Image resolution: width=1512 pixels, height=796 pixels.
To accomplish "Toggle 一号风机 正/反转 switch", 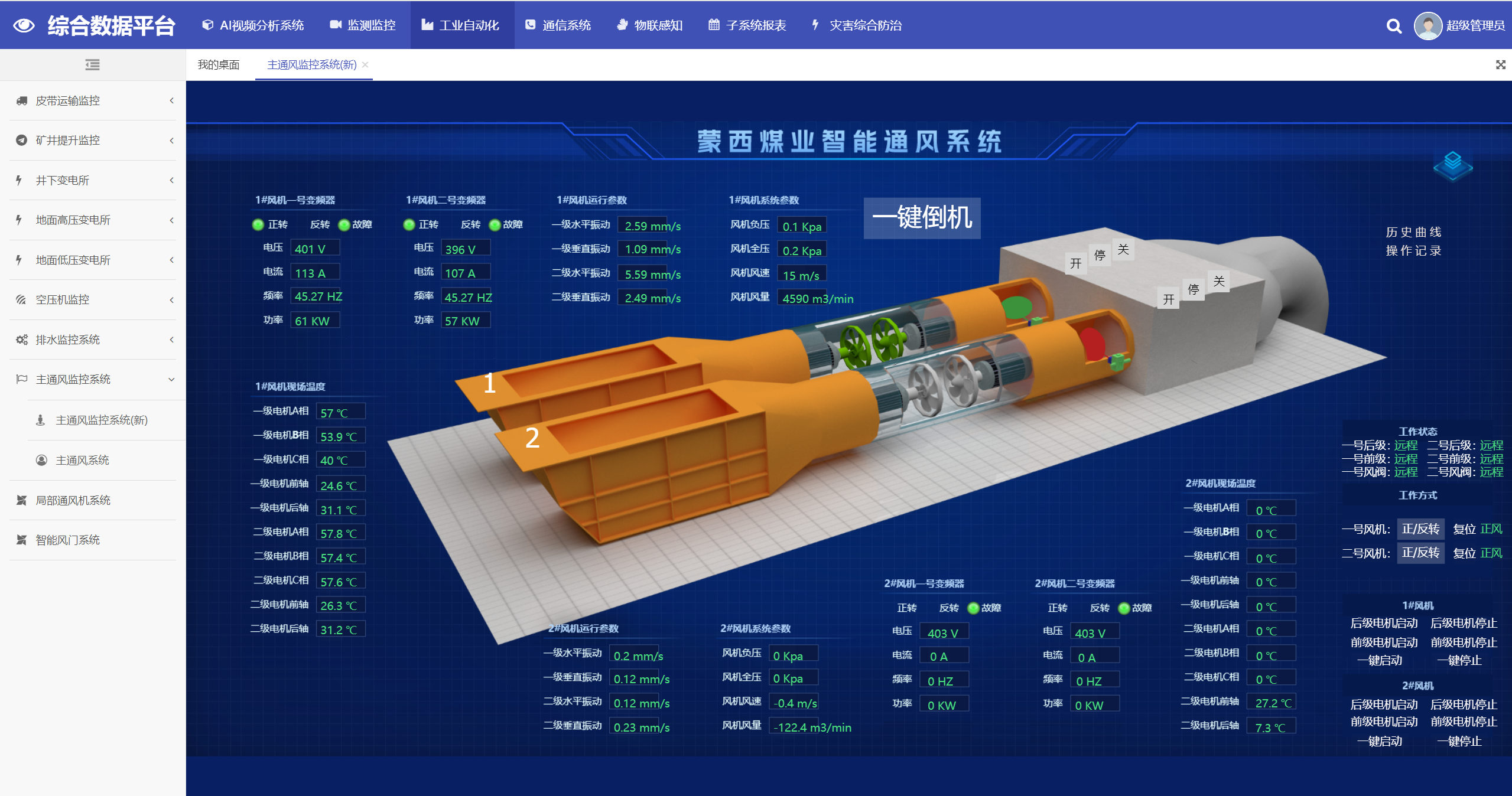I will (1420, 529).
